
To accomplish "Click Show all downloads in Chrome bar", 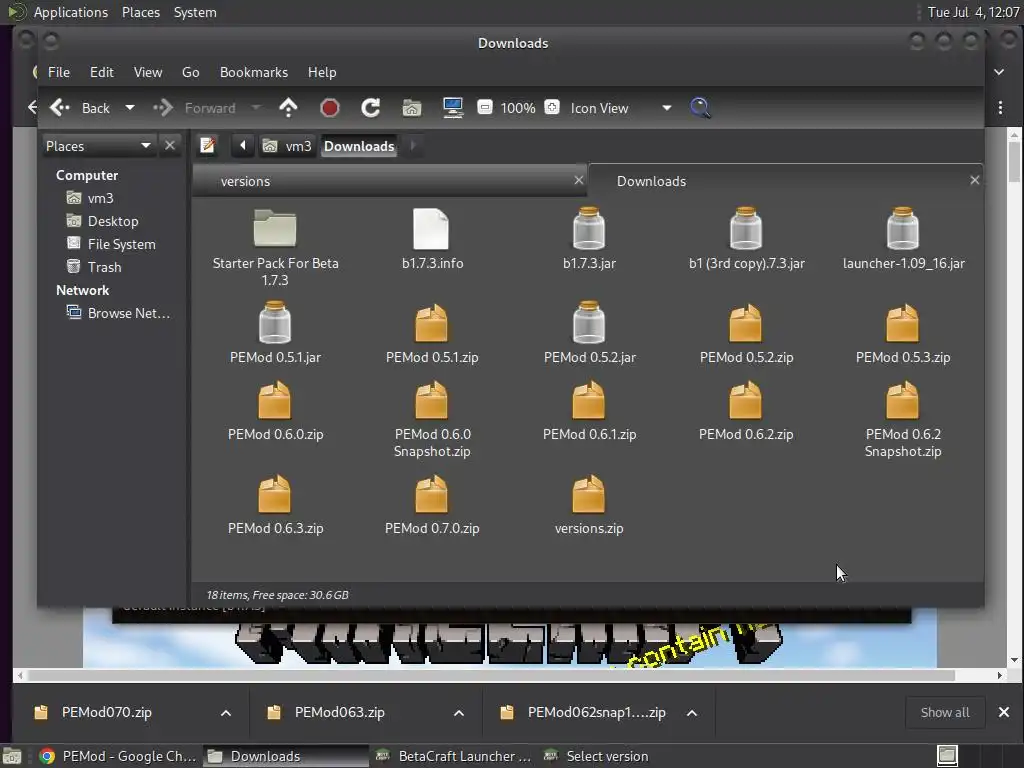I will (x=944, y=712).
